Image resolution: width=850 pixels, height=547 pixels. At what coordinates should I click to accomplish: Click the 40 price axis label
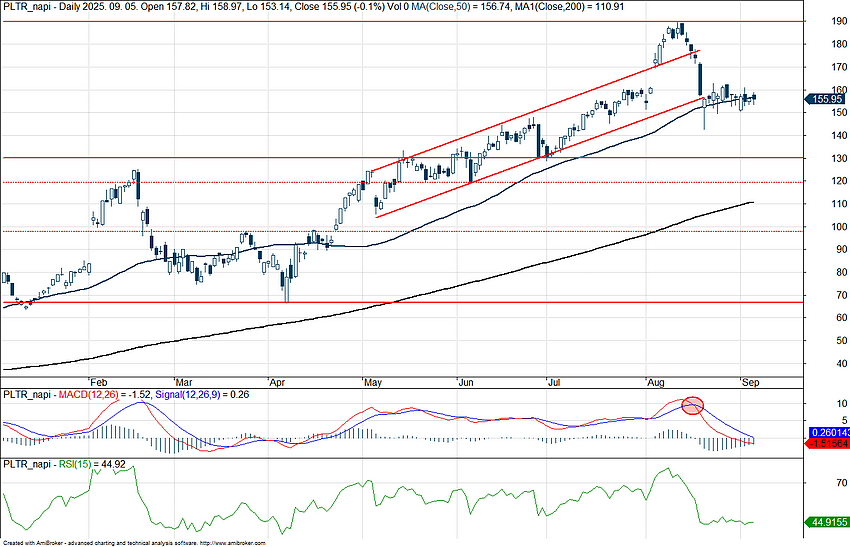click(x=841, y=364)
